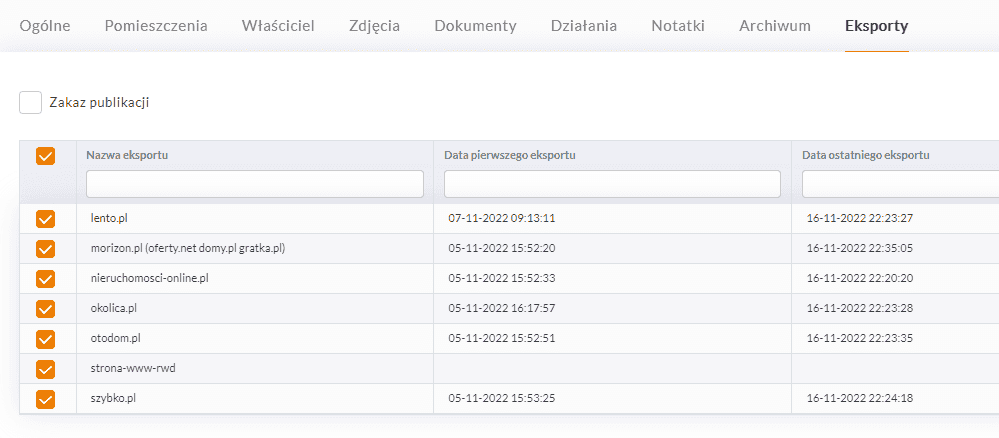Open the Działania tab

pos(584,26)
